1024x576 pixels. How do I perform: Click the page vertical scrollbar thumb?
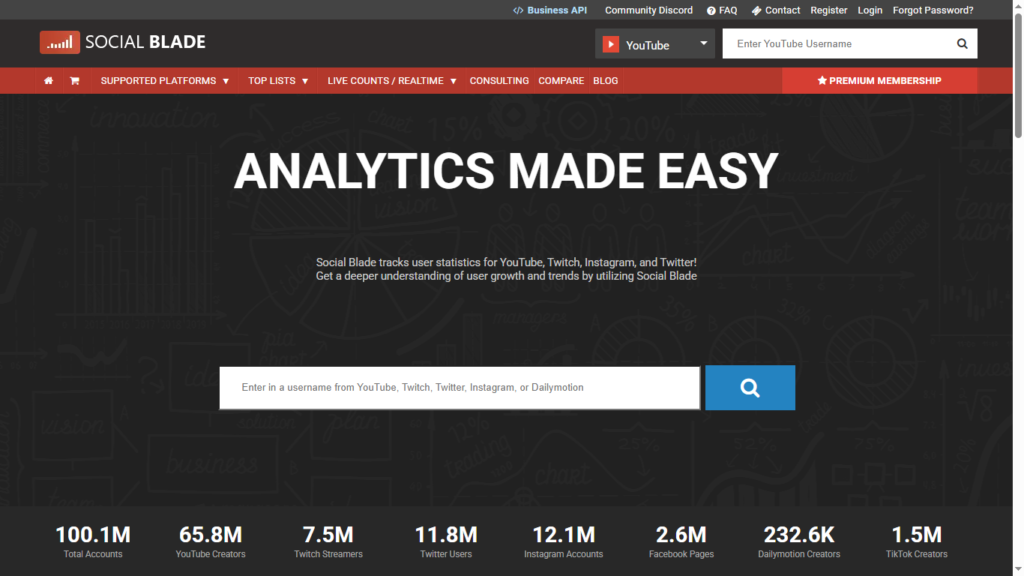pos(1018,75)
